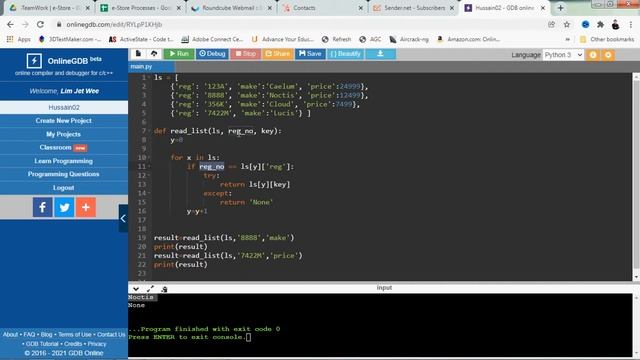
Task: Fold the function at line 7 arrow
Action: (149, 131)
